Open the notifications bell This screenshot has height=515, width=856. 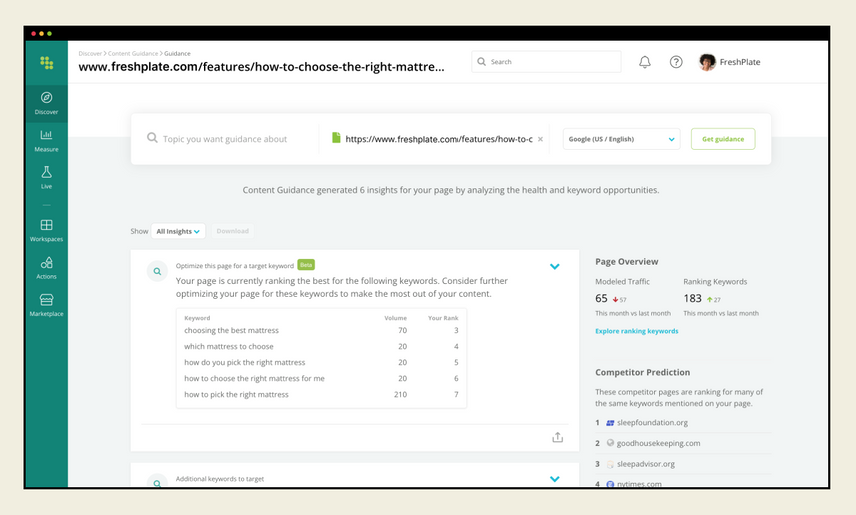[645, 62]
